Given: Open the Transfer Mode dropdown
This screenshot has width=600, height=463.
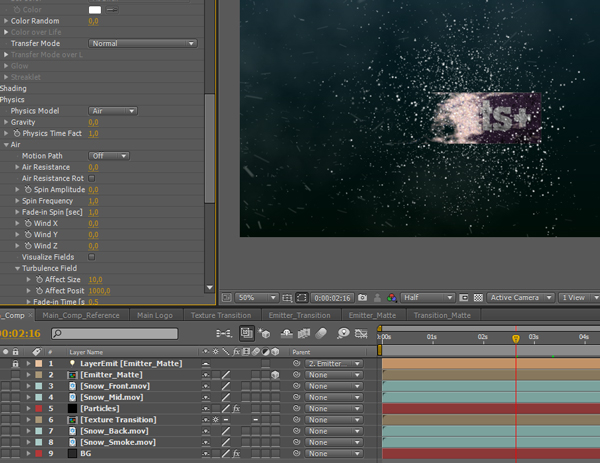Looking at the screenshot, I should coord(142,43).
